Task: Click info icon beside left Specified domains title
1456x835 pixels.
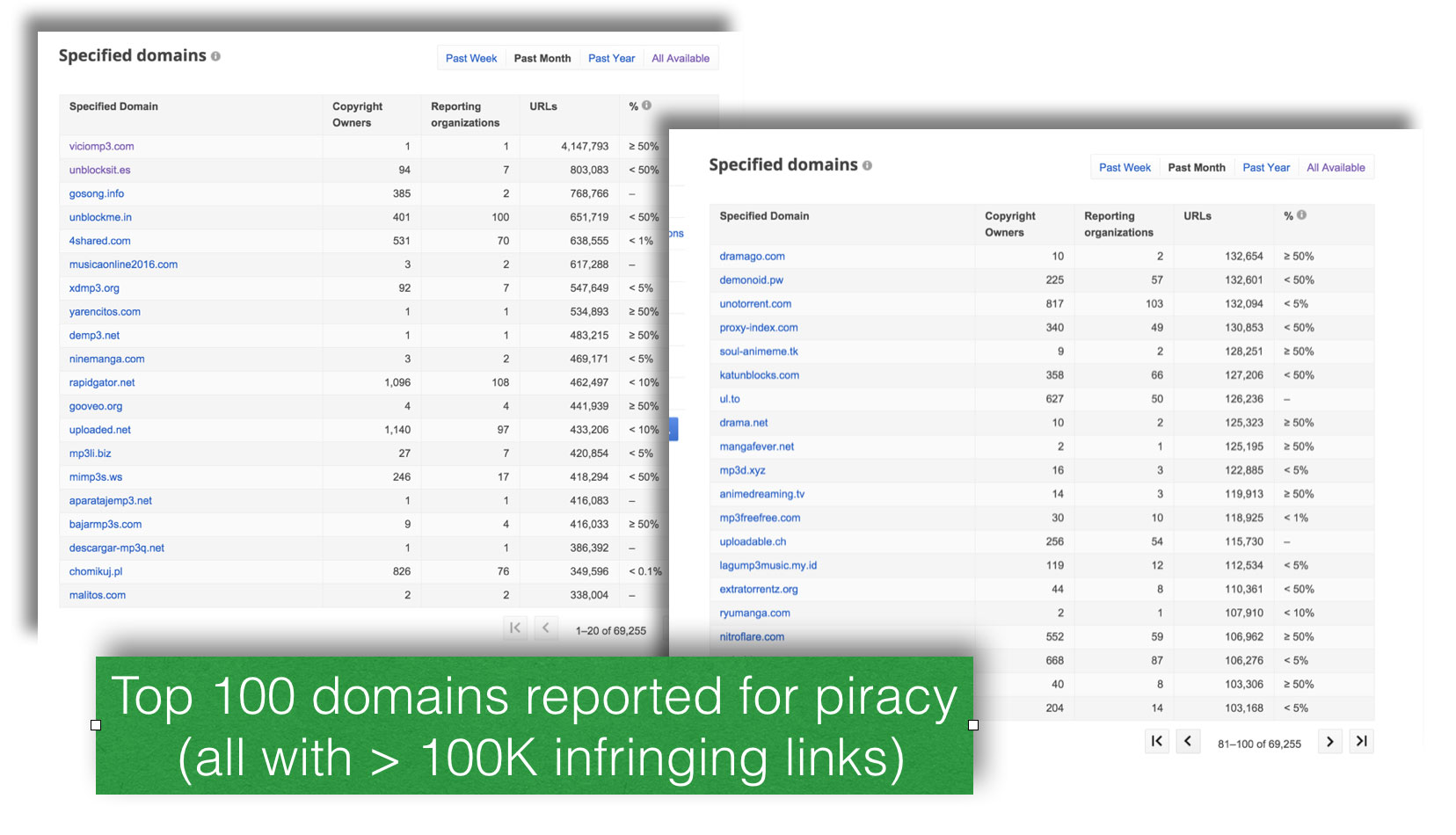Action: pos(215,56)
